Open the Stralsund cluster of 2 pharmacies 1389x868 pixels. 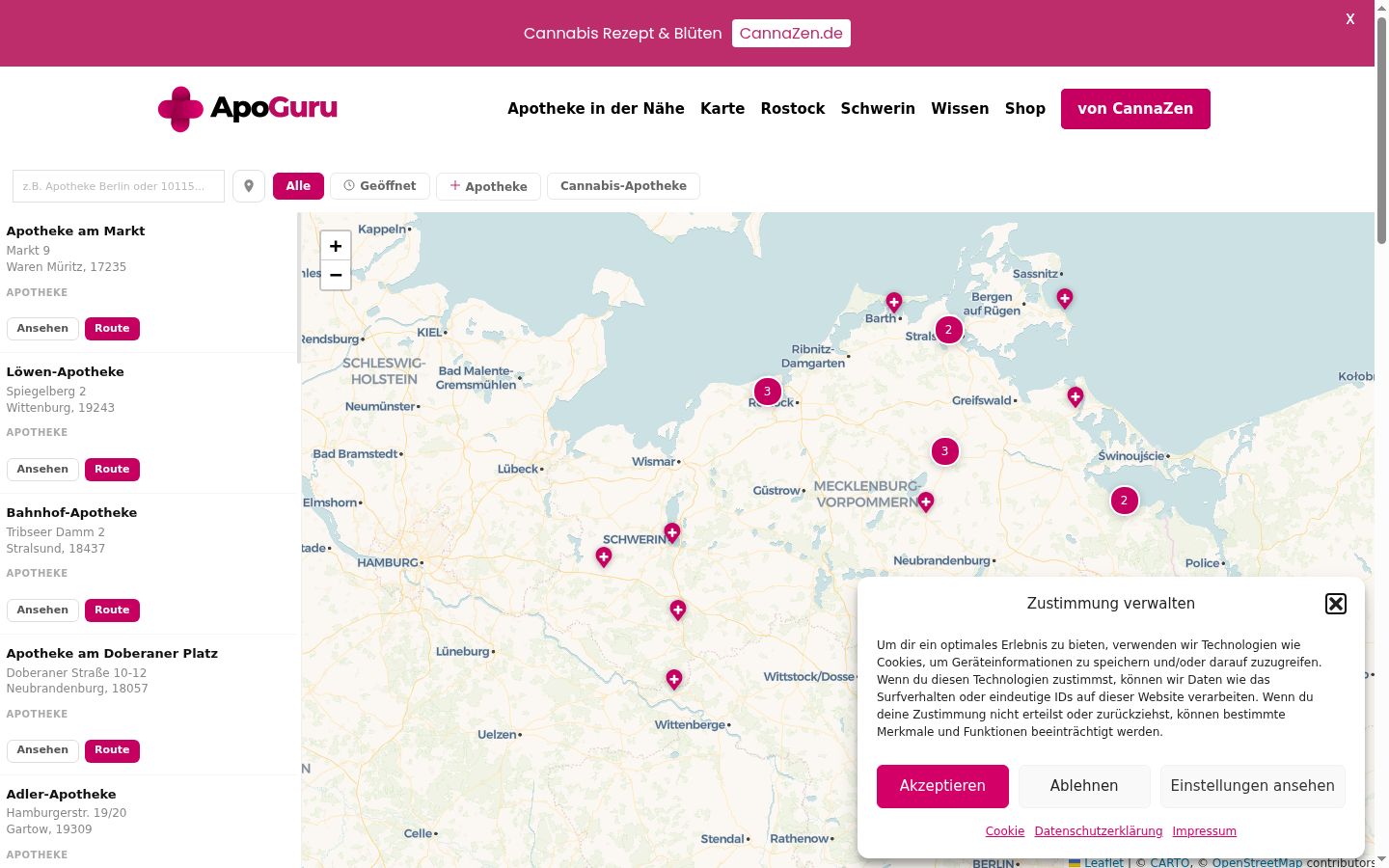pos(948,330)
